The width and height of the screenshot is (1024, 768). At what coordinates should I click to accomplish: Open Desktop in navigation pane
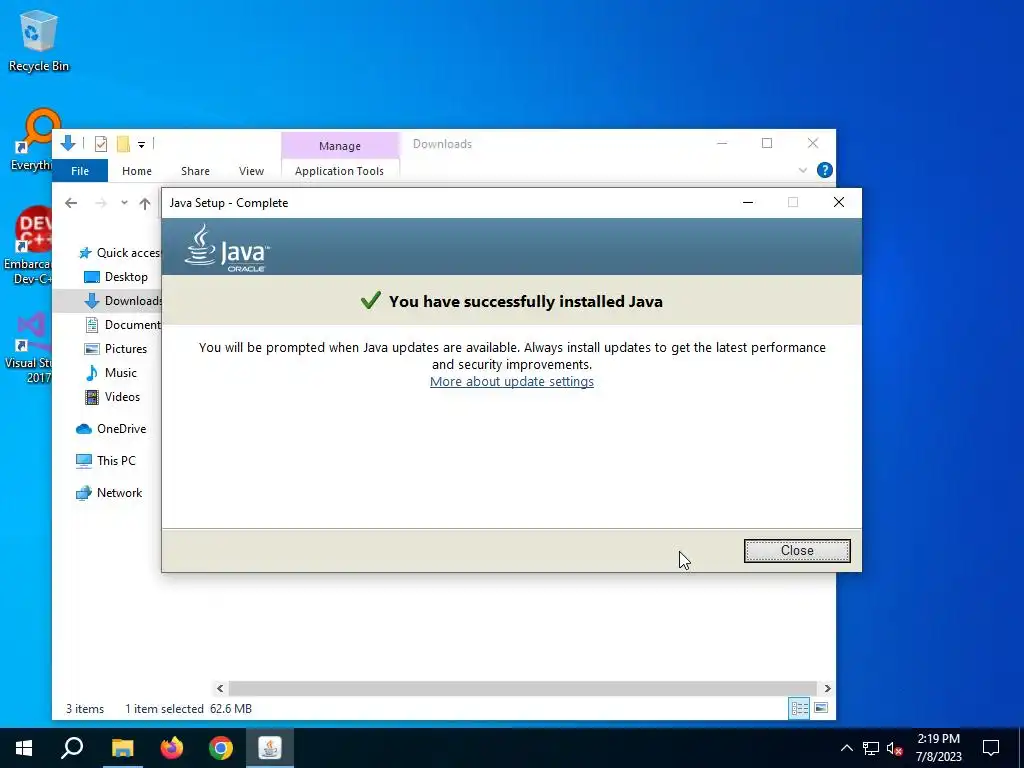coord(116,277)
